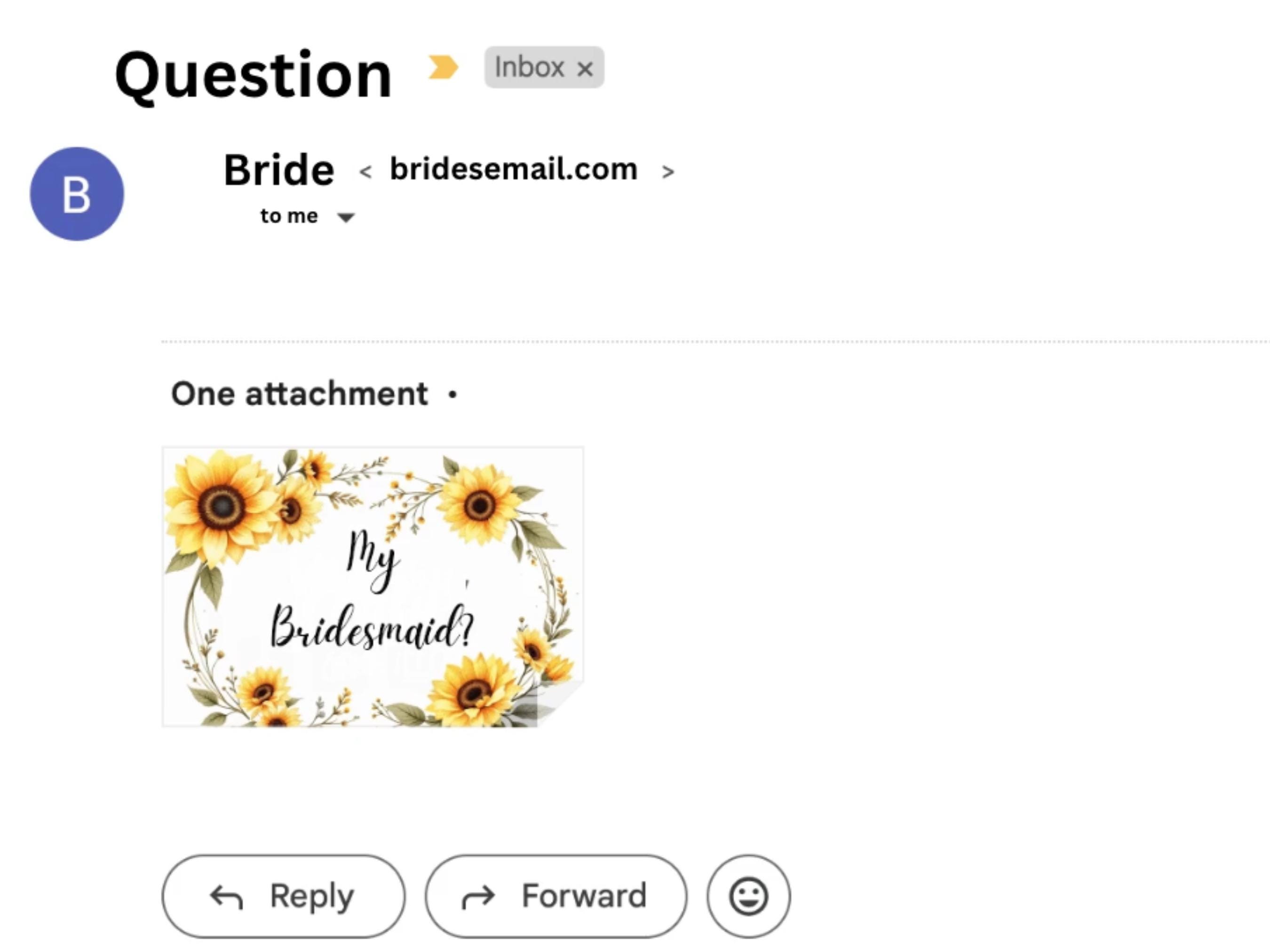This screenshot has width=1270, height=952.
Task: Expand recipient details arrow next to 'to me'
Action: click(346, 217)
